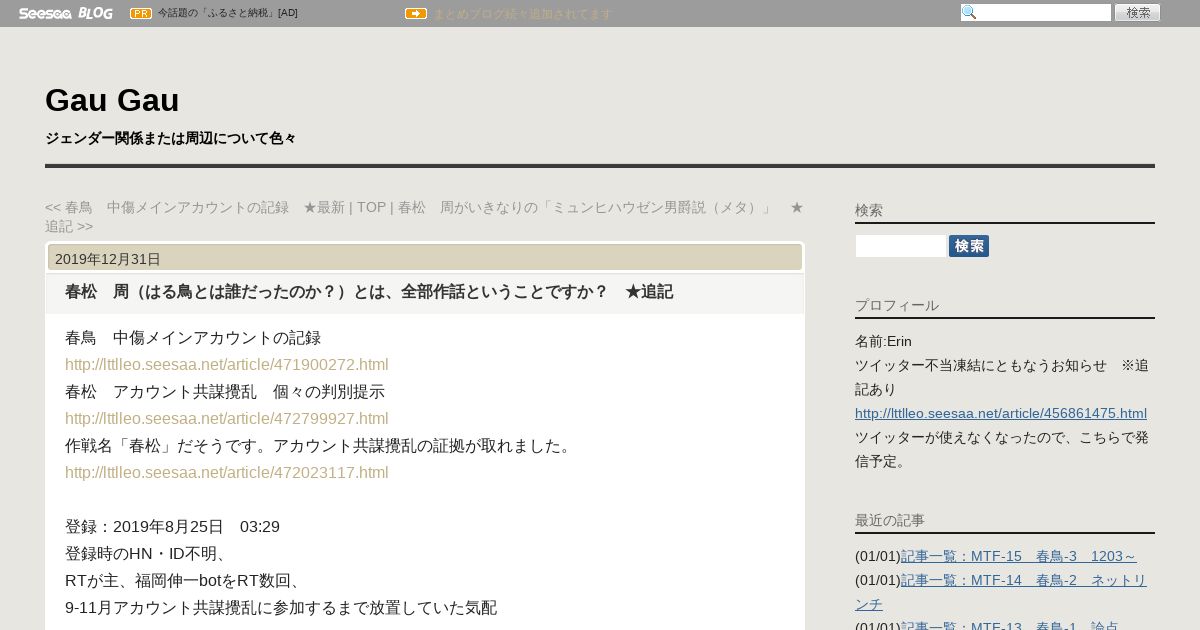The width and height of the screenshot is (1200, 630).
Task: Click the blue sidebar 検索 button
Action: [x=969, y=246]
